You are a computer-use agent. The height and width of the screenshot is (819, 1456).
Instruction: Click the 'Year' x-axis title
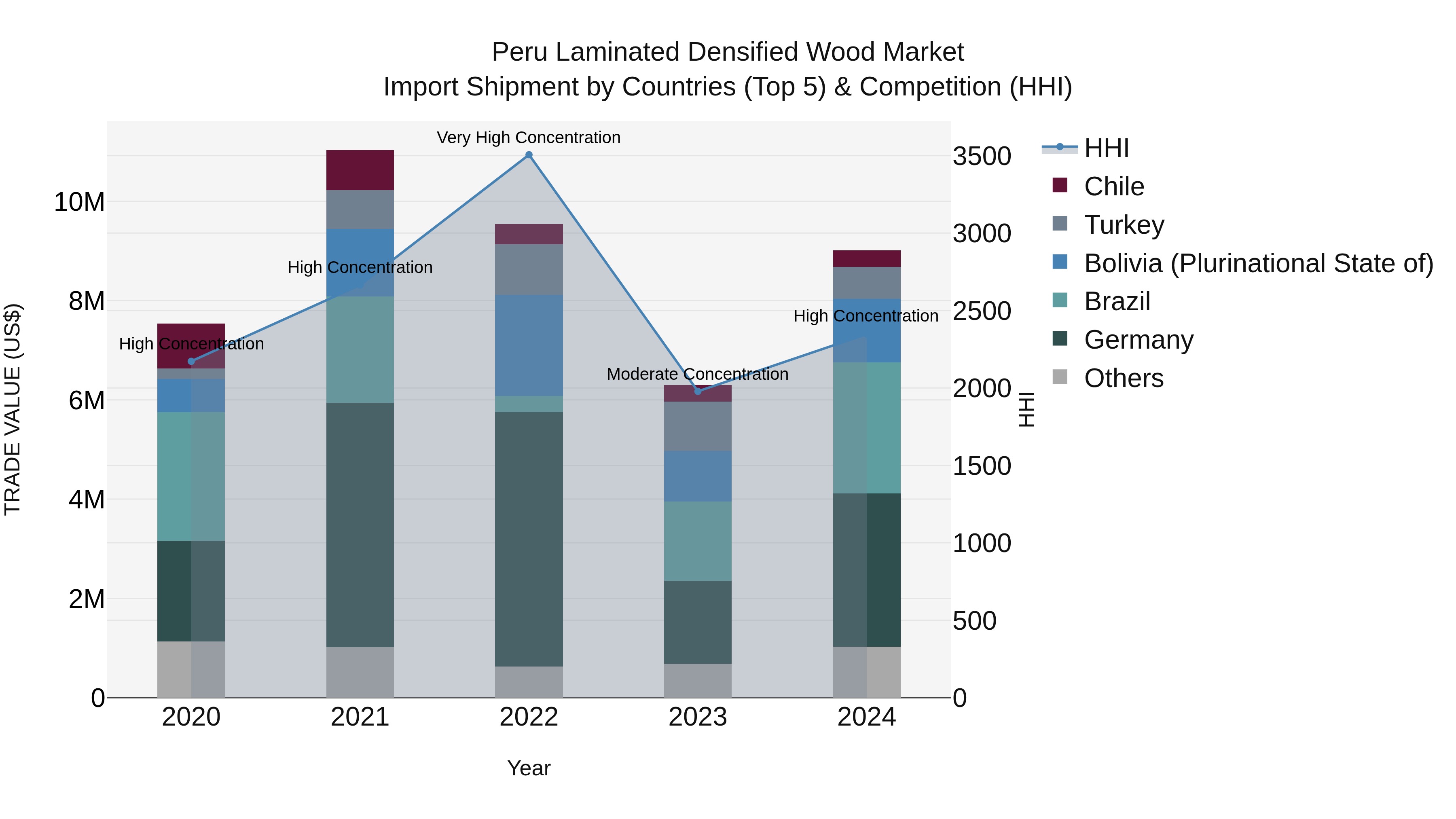tap(529, 768)
